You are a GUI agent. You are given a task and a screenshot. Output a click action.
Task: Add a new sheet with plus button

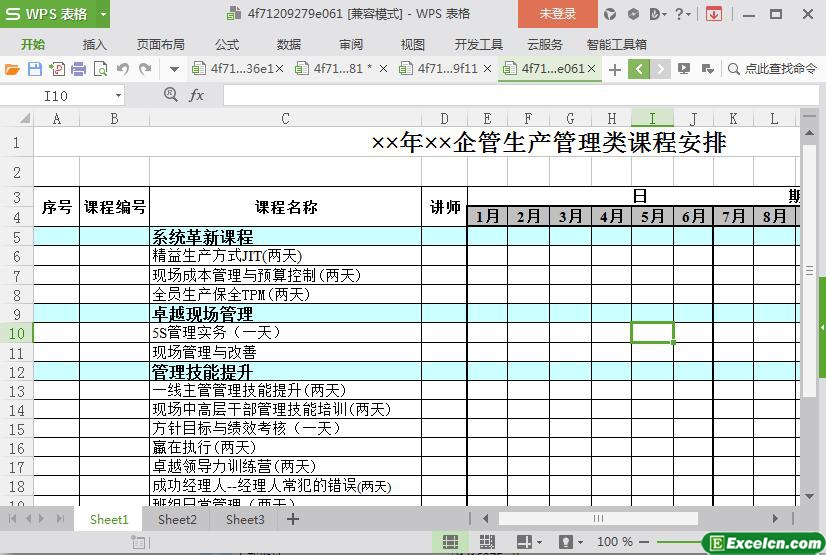(292, 519)
